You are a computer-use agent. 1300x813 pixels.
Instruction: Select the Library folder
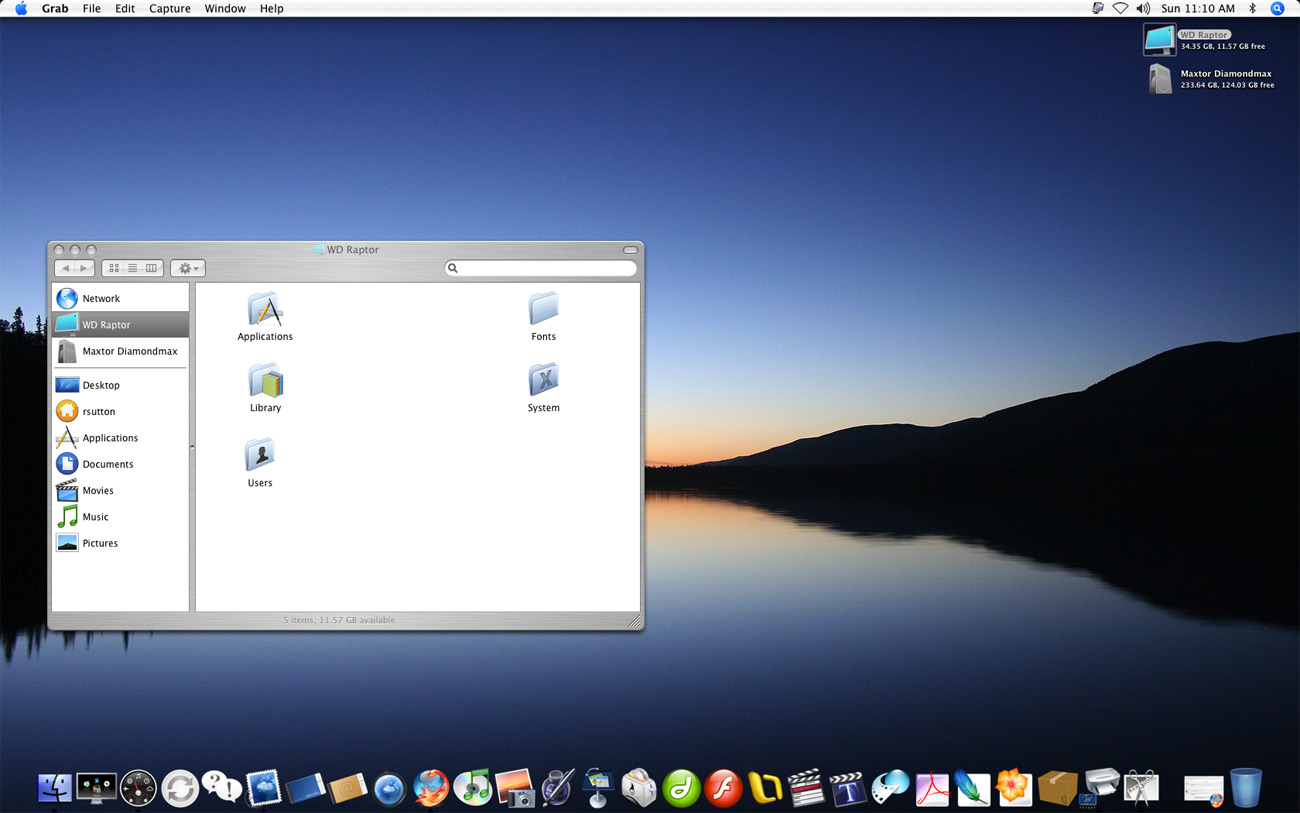click(x=265, y=388)
